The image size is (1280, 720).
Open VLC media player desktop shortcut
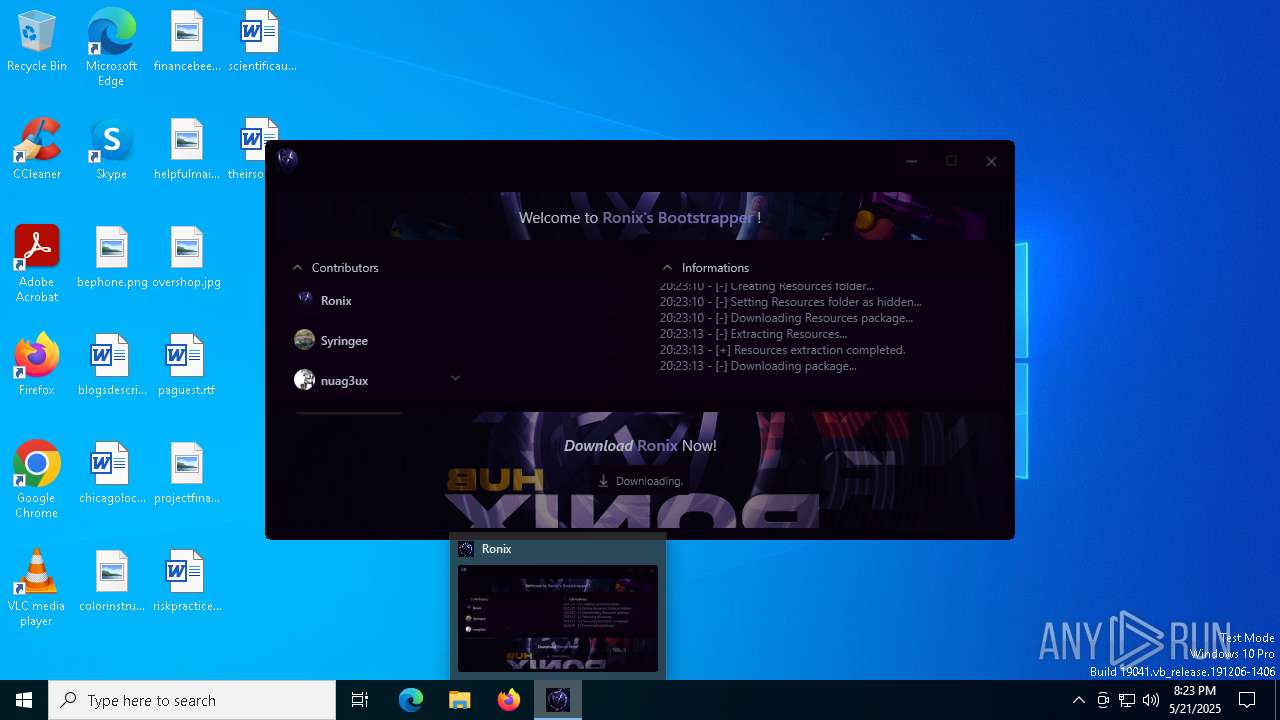pos(37,588)
